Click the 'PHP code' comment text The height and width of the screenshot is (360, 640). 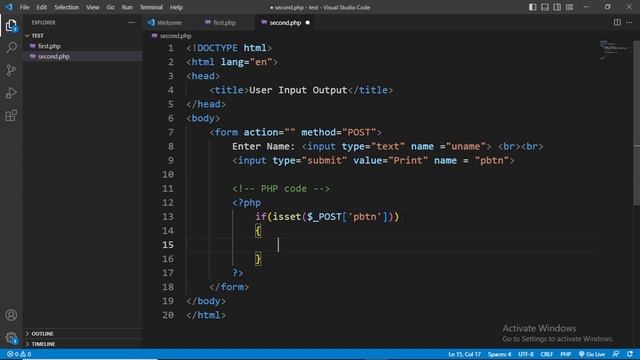point(284,189)
